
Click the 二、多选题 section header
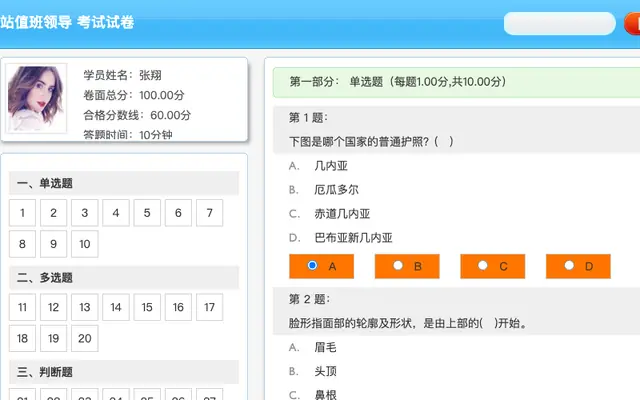coord(124,278)
